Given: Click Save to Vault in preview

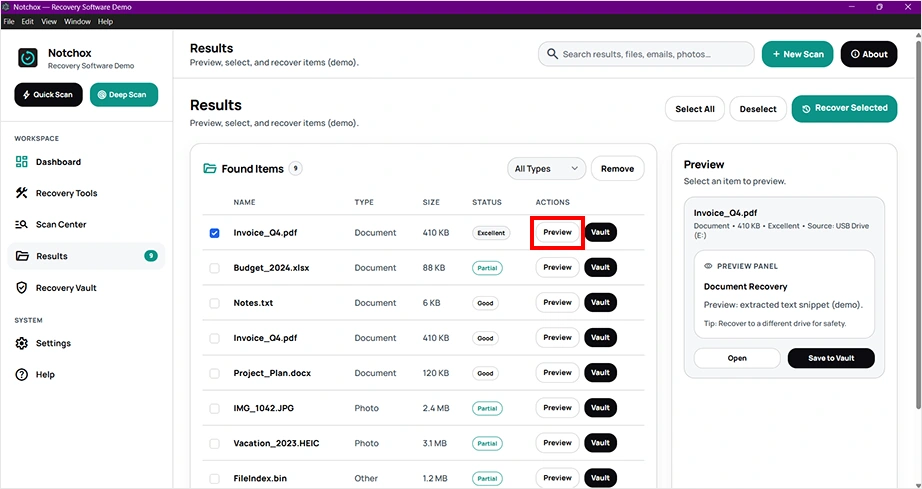Looking at the screenshot, I should (831, 358).
